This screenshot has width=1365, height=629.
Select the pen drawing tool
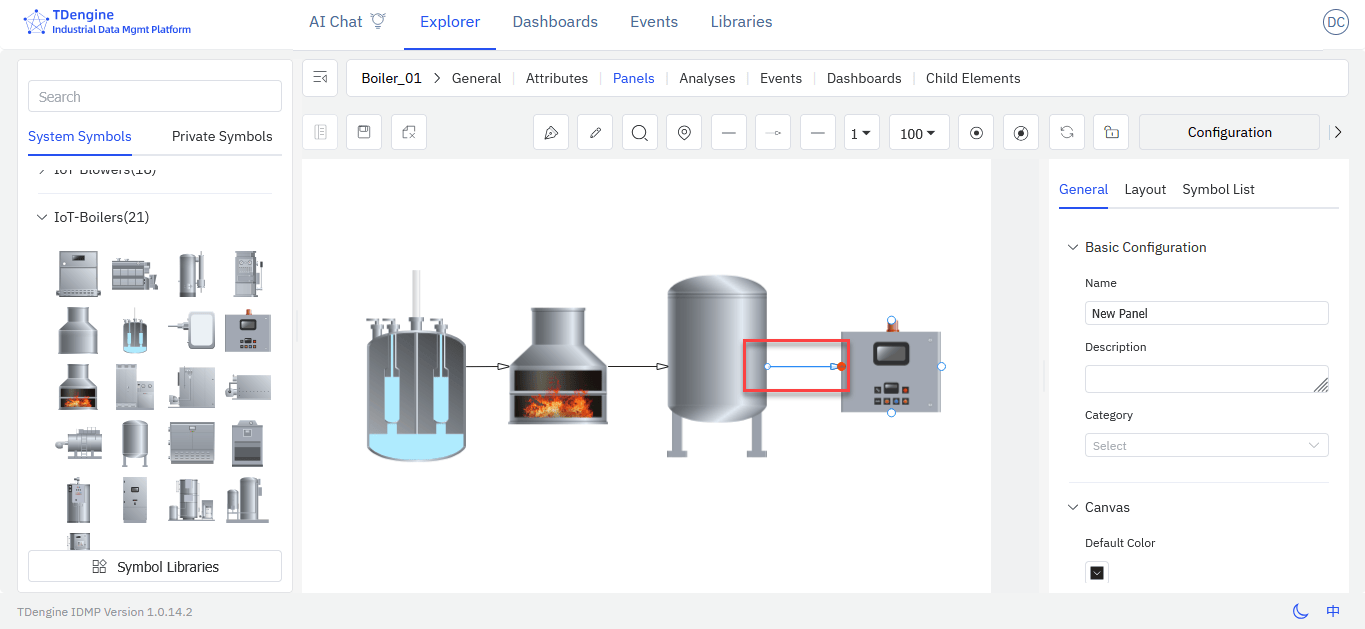(x=551, y=133)
